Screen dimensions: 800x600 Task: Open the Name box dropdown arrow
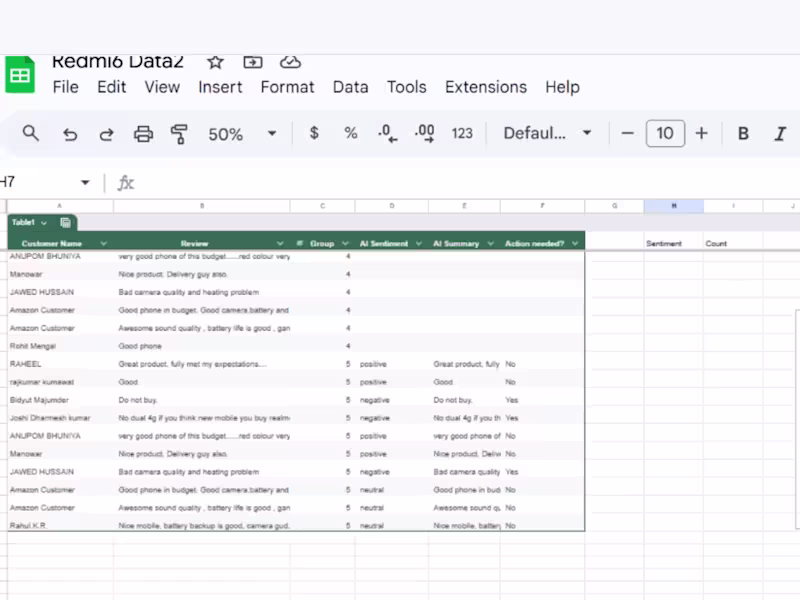(85, 183)
